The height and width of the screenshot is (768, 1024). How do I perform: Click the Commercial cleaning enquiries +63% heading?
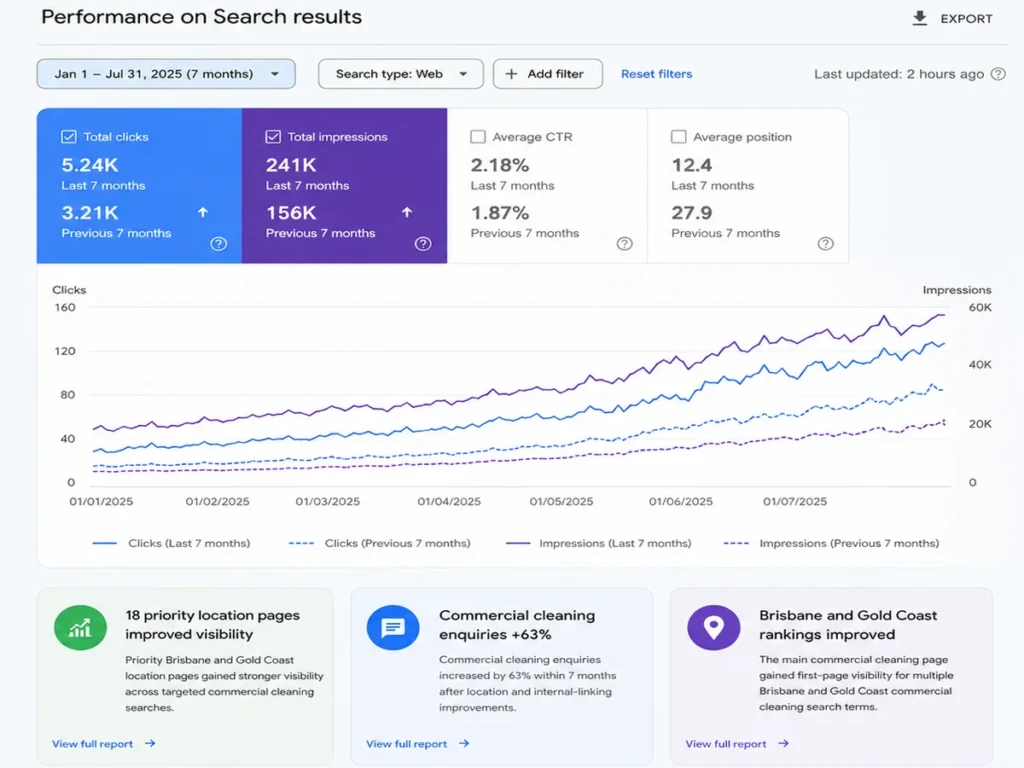click(x=517, y=625)
